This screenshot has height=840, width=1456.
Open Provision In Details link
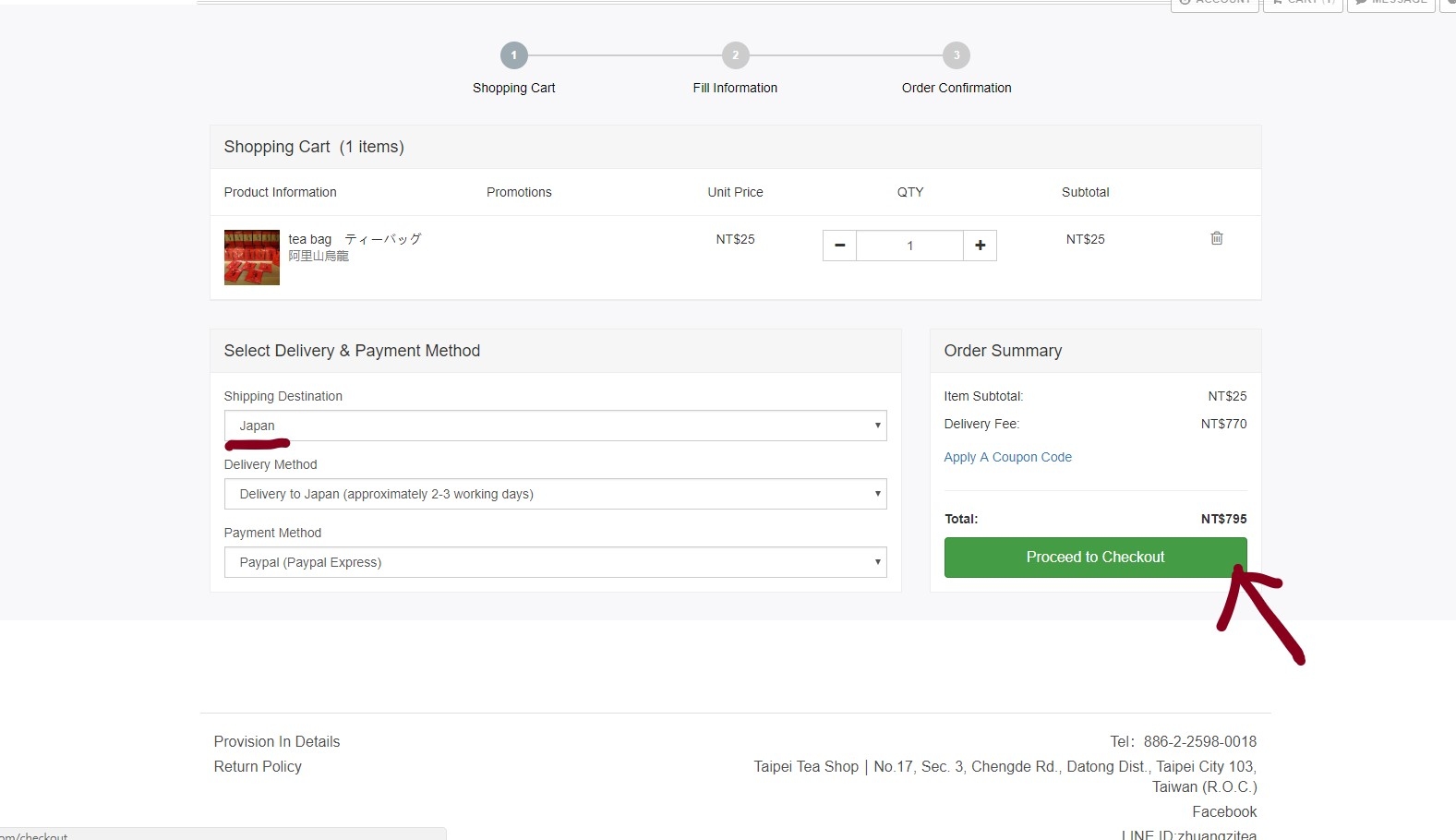277,741
